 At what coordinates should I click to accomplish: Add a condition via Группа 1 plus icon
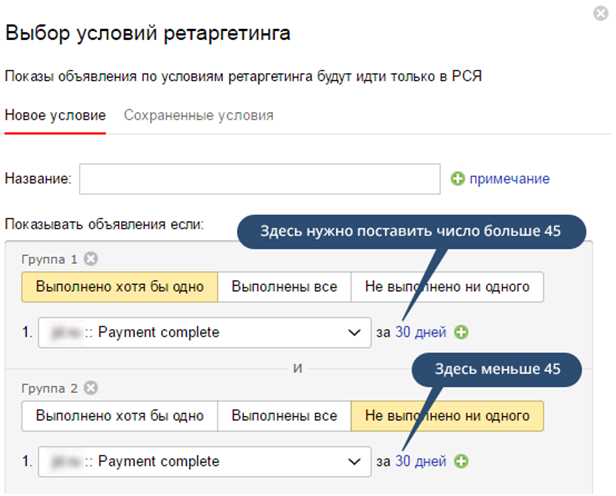[461, 332]
